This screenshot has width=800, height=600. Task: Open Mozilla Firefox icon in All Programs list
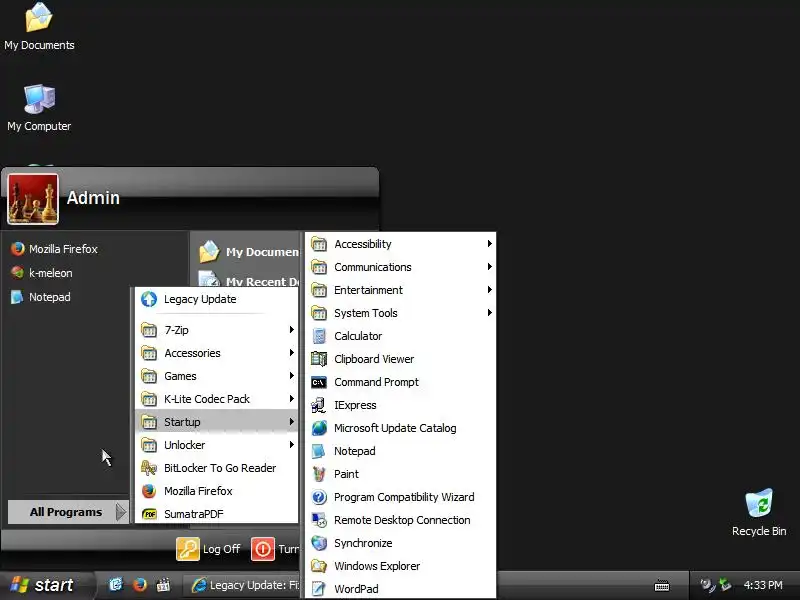click(149, 491)
